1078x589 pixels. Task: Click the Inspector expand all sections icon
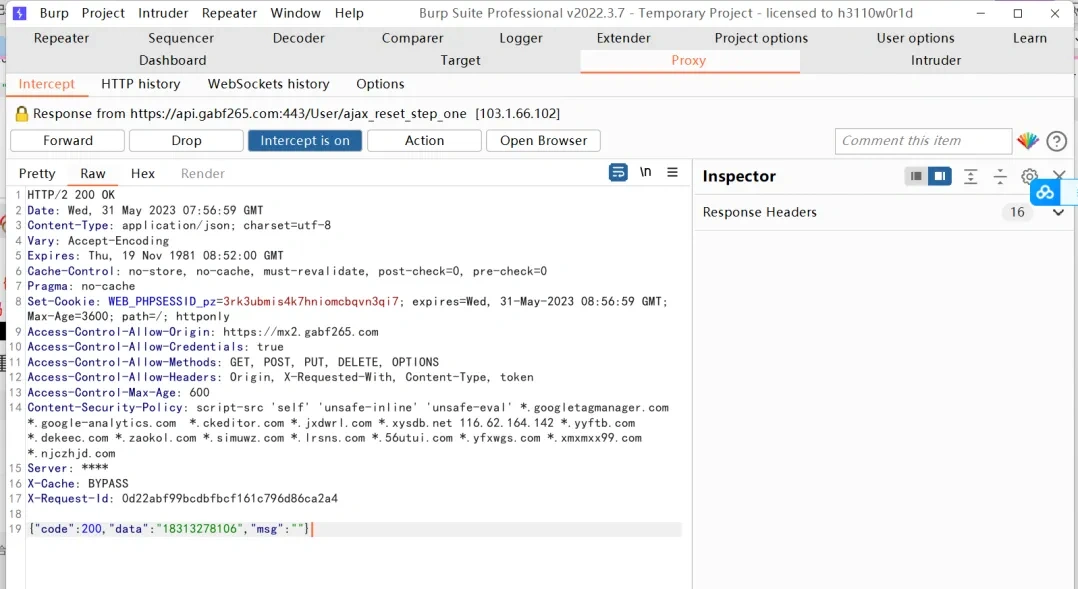pyautogui.click(x=970, y=177)
